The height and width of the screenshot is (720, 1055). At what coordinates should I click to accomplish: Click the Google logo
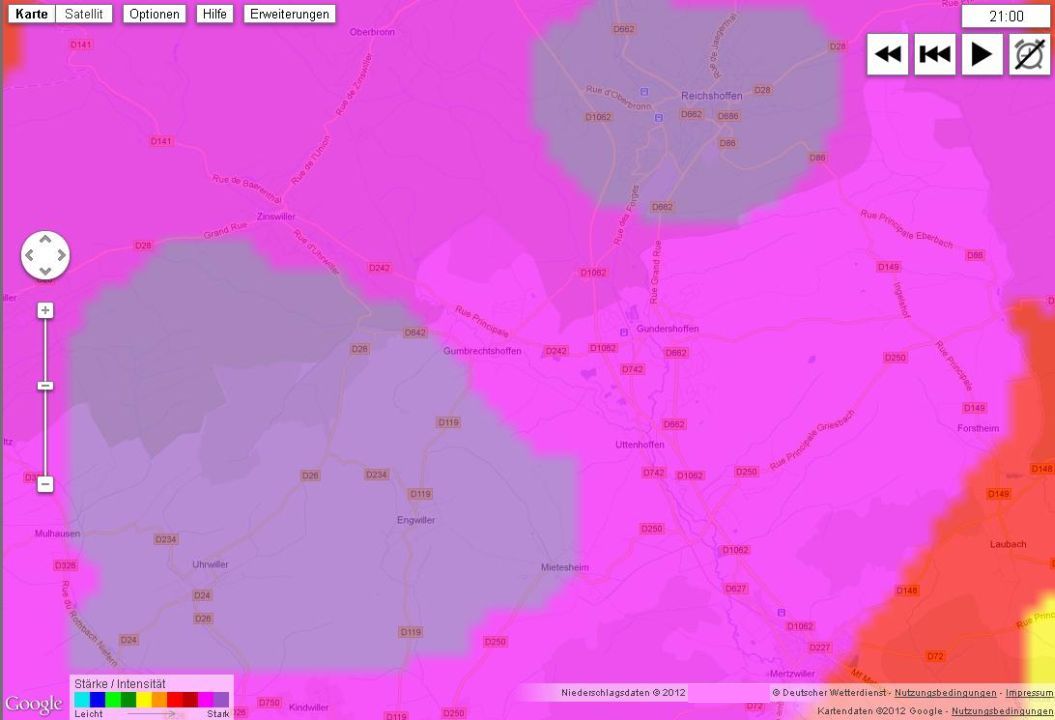[34, 704]
